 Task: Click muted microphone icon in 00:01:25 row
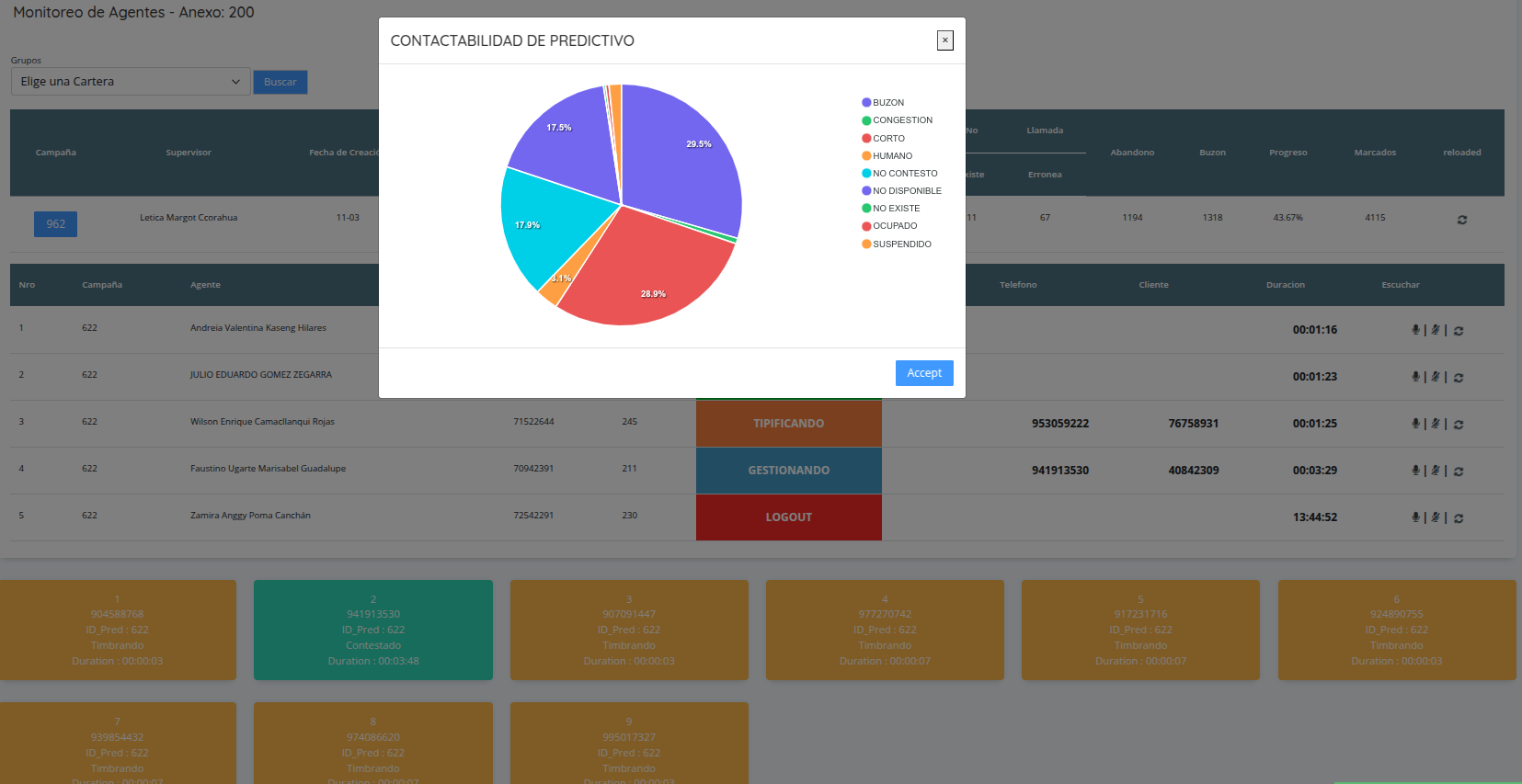click(x=1435, y=424)
